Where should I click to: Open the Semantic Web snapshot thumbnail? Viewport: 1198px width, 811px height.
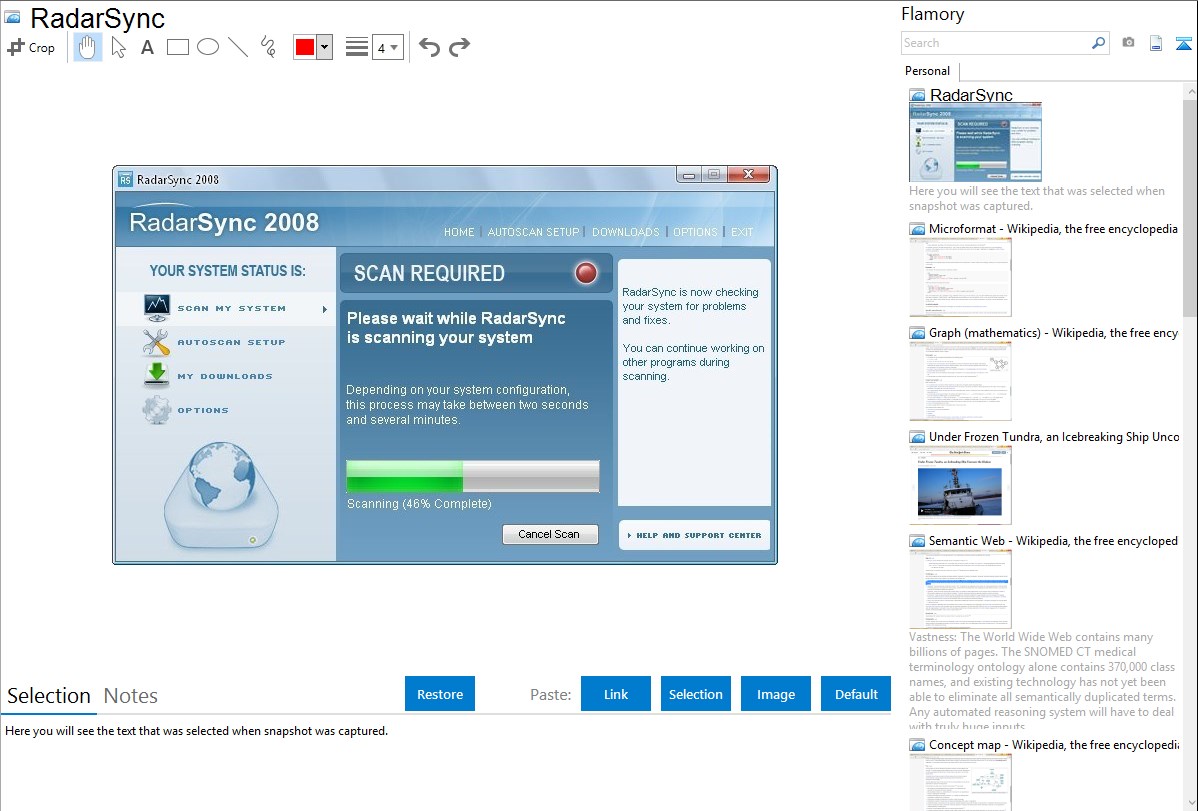(960, 589)
